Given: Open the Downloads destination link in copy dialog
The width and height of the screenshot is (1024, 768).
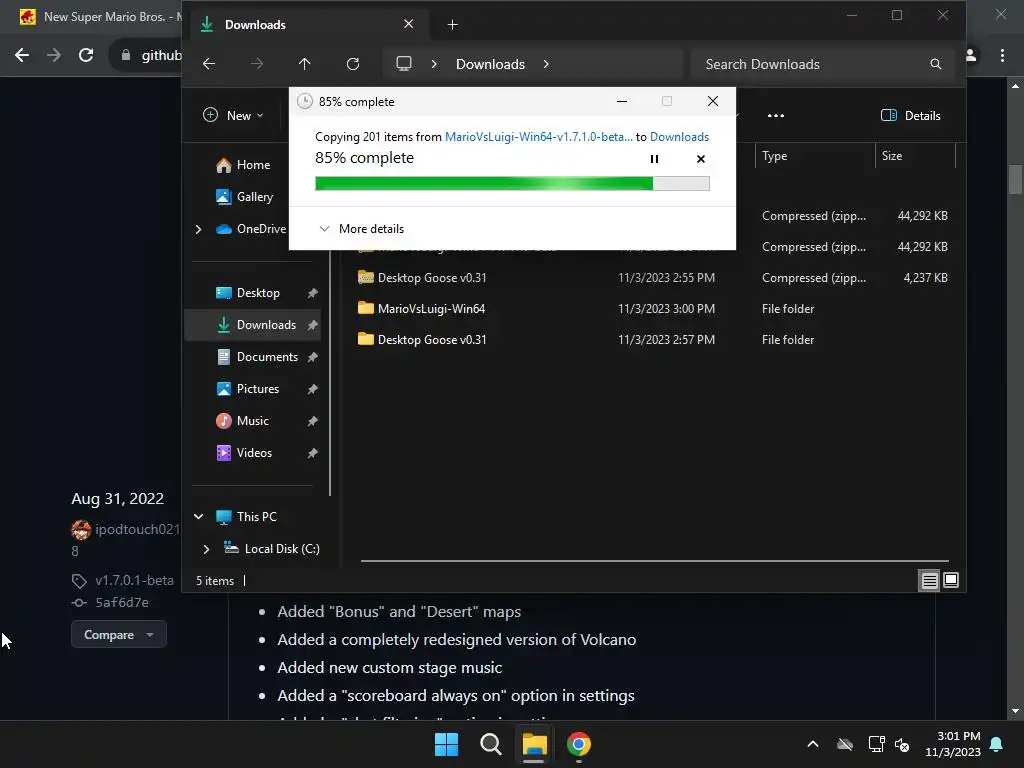Looking at the screenshot, I should point(679,136).
